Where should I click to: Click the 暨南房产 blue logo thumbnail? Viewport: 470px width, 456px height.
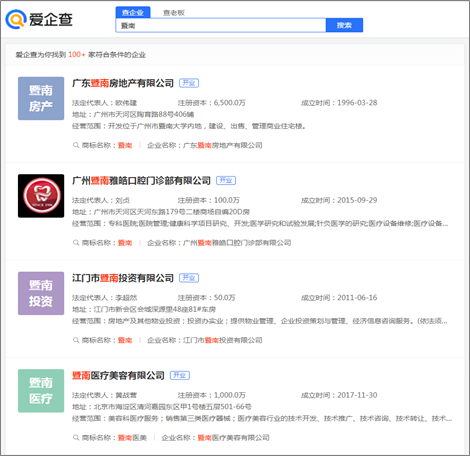click(x=41, y=98)
